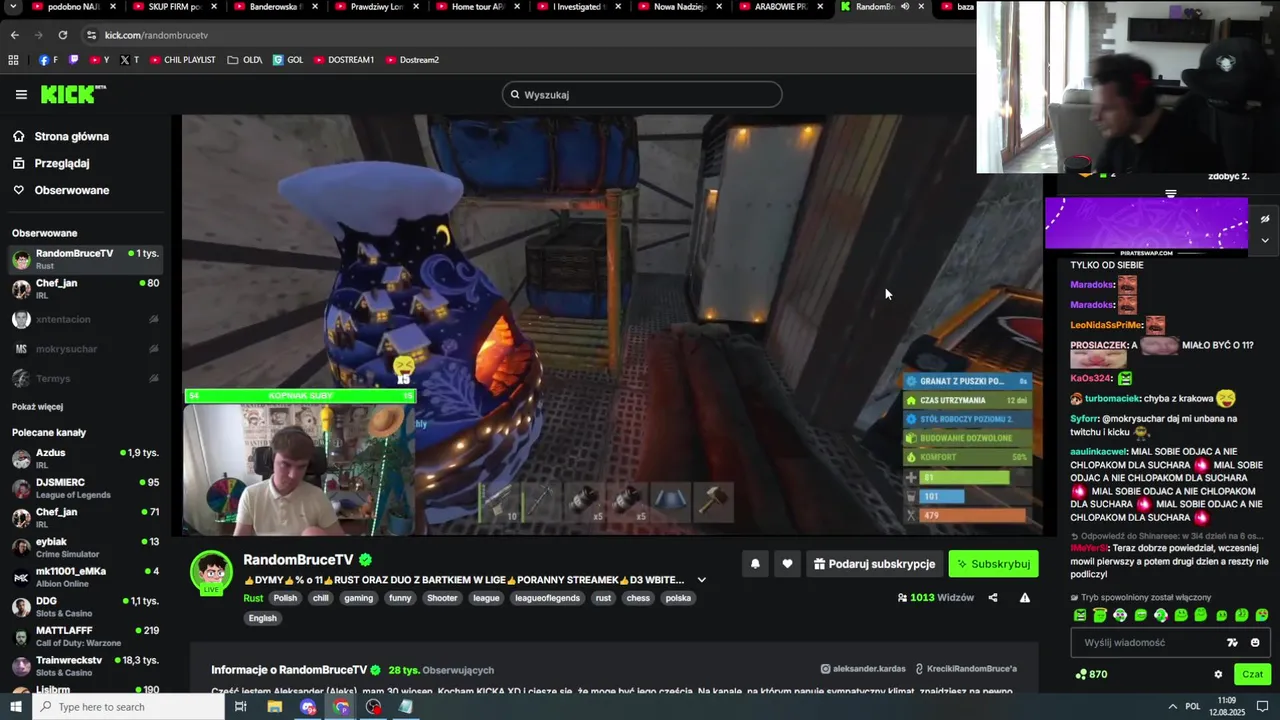The height and width of the screenshot is (720, 1280).
Task: Open the DJSMIERC recommended channel
Action: tap(85, 488)
